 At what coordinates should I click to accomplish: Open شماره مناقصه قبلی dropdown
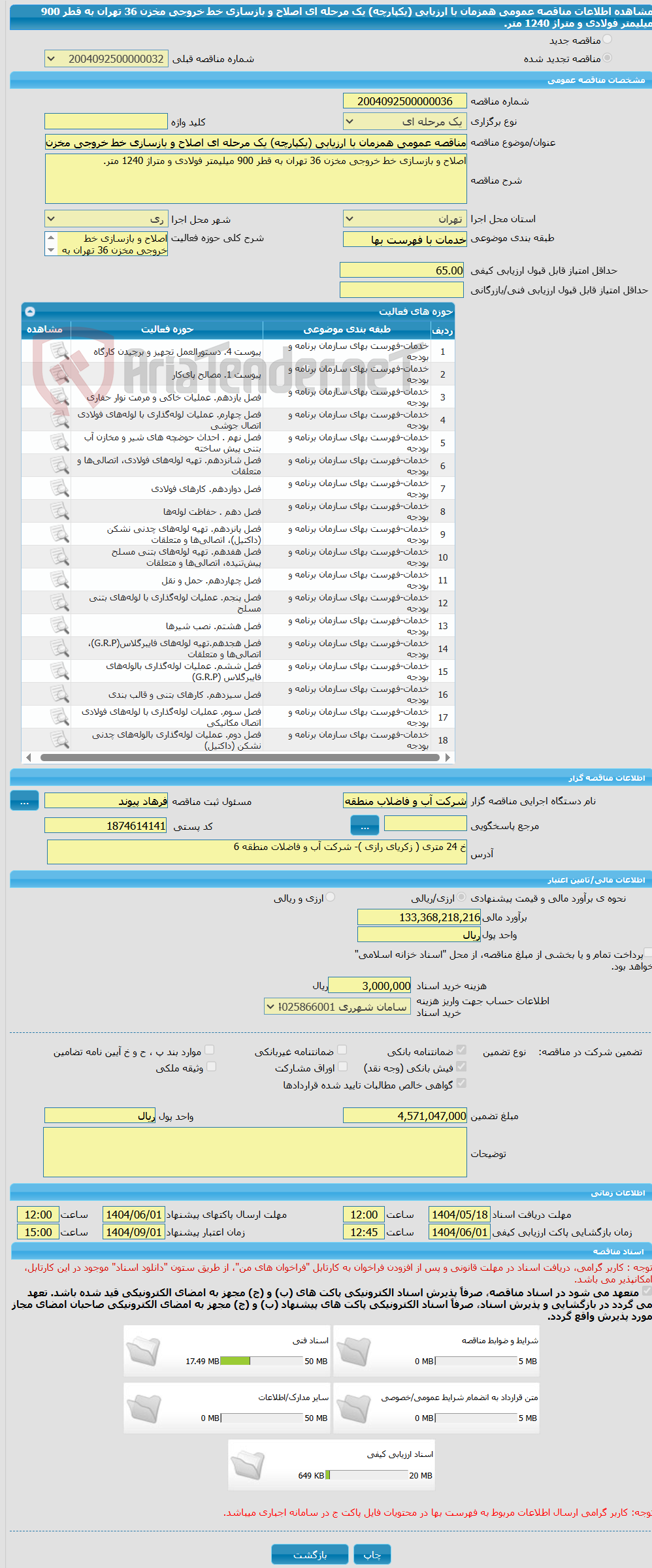tap(106, 59)
